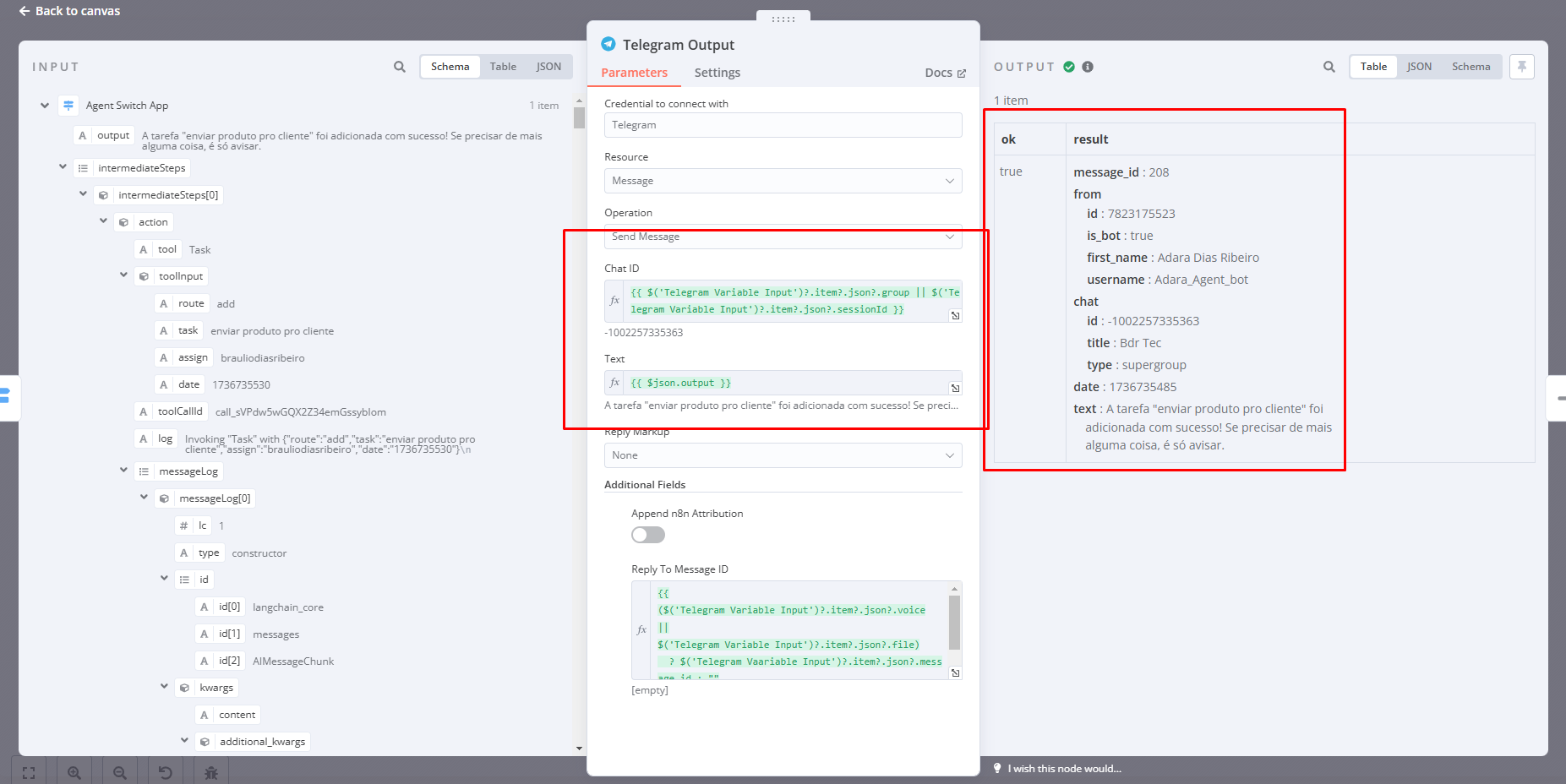
Task: Search the INPUT panel data
Action: pos(400,67)
